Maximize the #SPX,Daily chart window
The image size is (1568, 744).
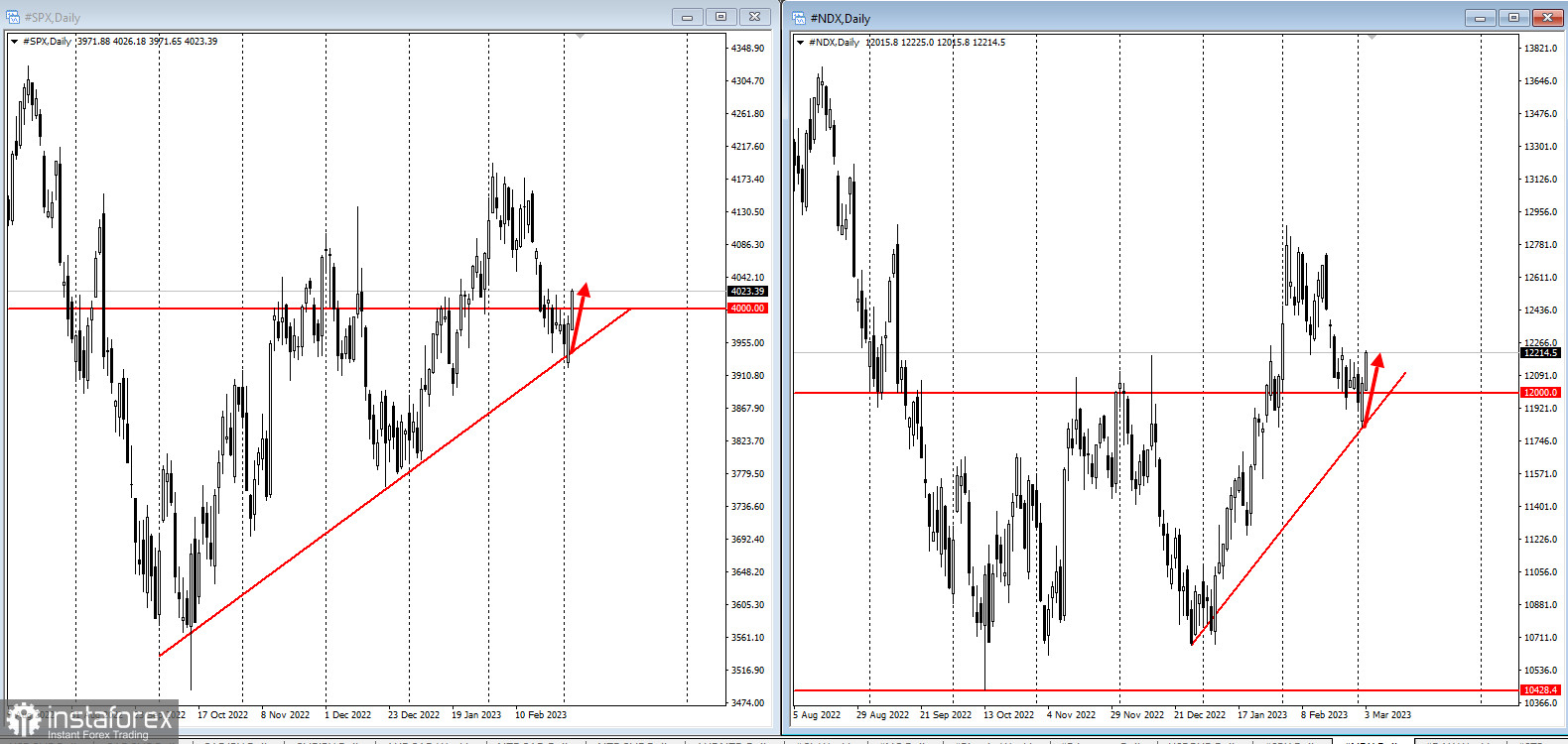(x=721, y=17)
